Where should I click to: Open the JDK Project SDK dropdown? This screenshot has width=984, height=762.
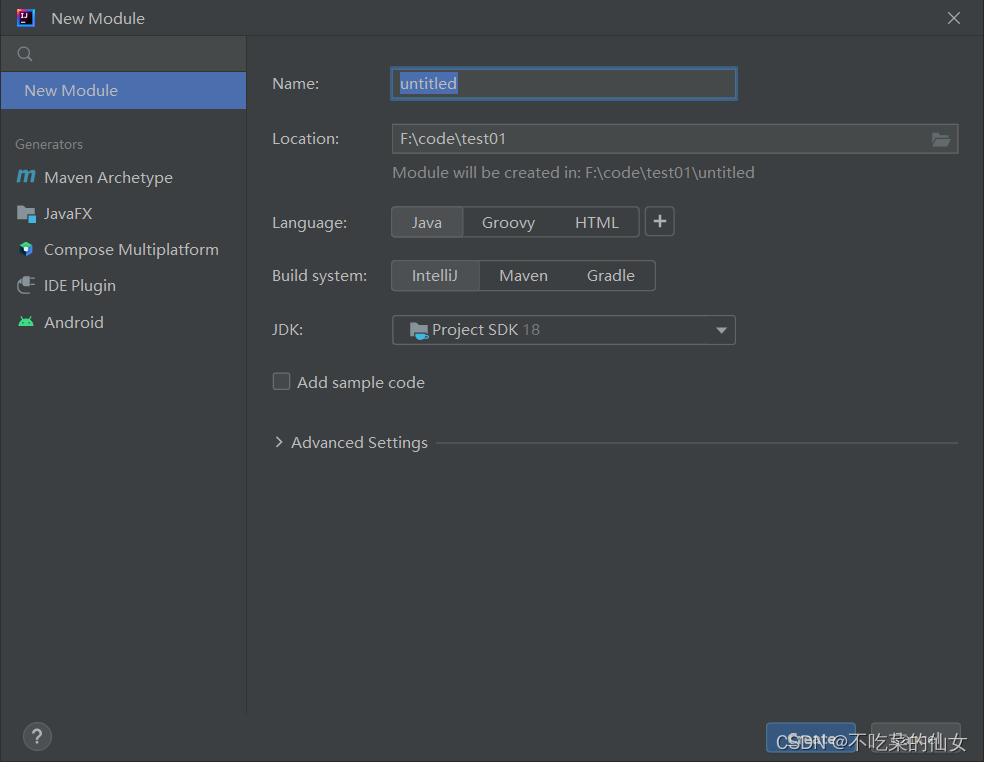(x=564, y=330)
